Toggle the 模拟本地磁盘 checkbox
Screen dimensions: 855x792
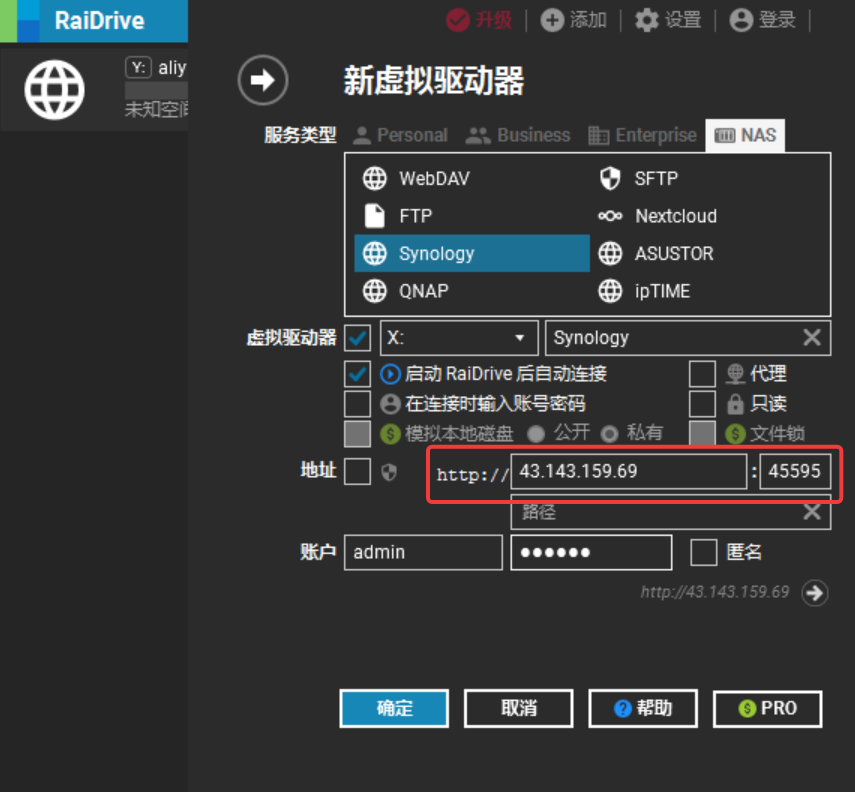coord(358,434)
